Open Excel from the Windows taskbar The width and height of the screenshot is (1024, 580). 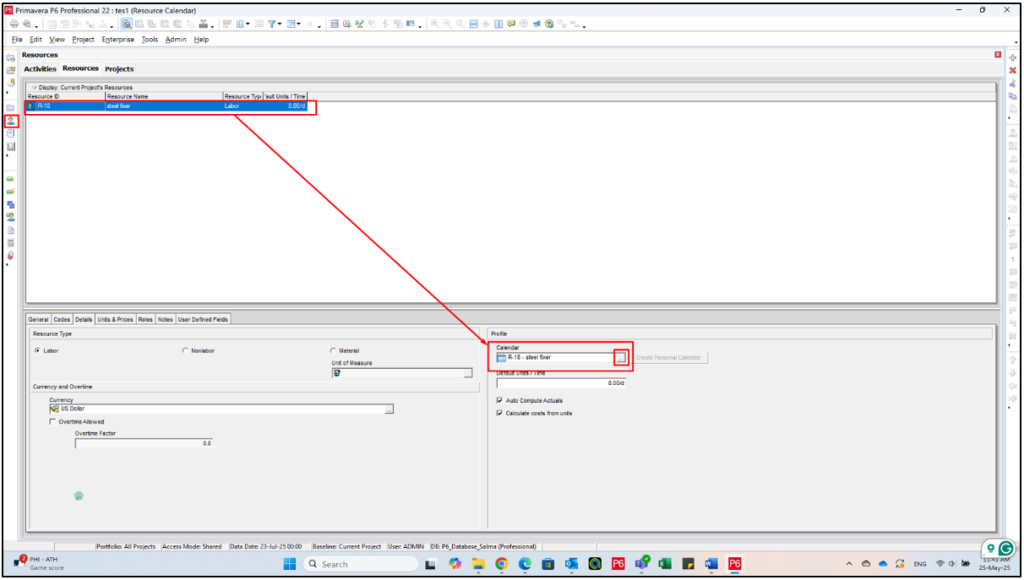coord(664,564)
